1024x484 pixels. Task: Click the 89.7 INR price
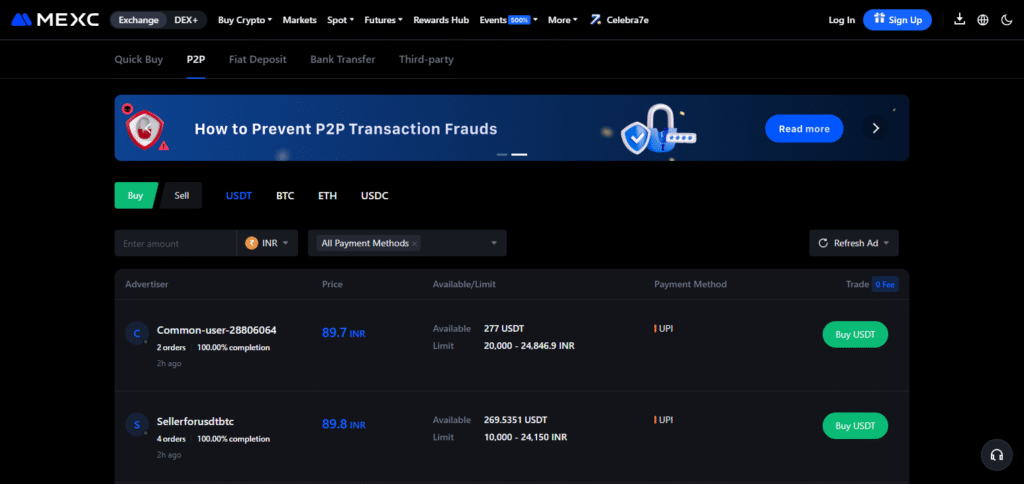coord(344,333)
